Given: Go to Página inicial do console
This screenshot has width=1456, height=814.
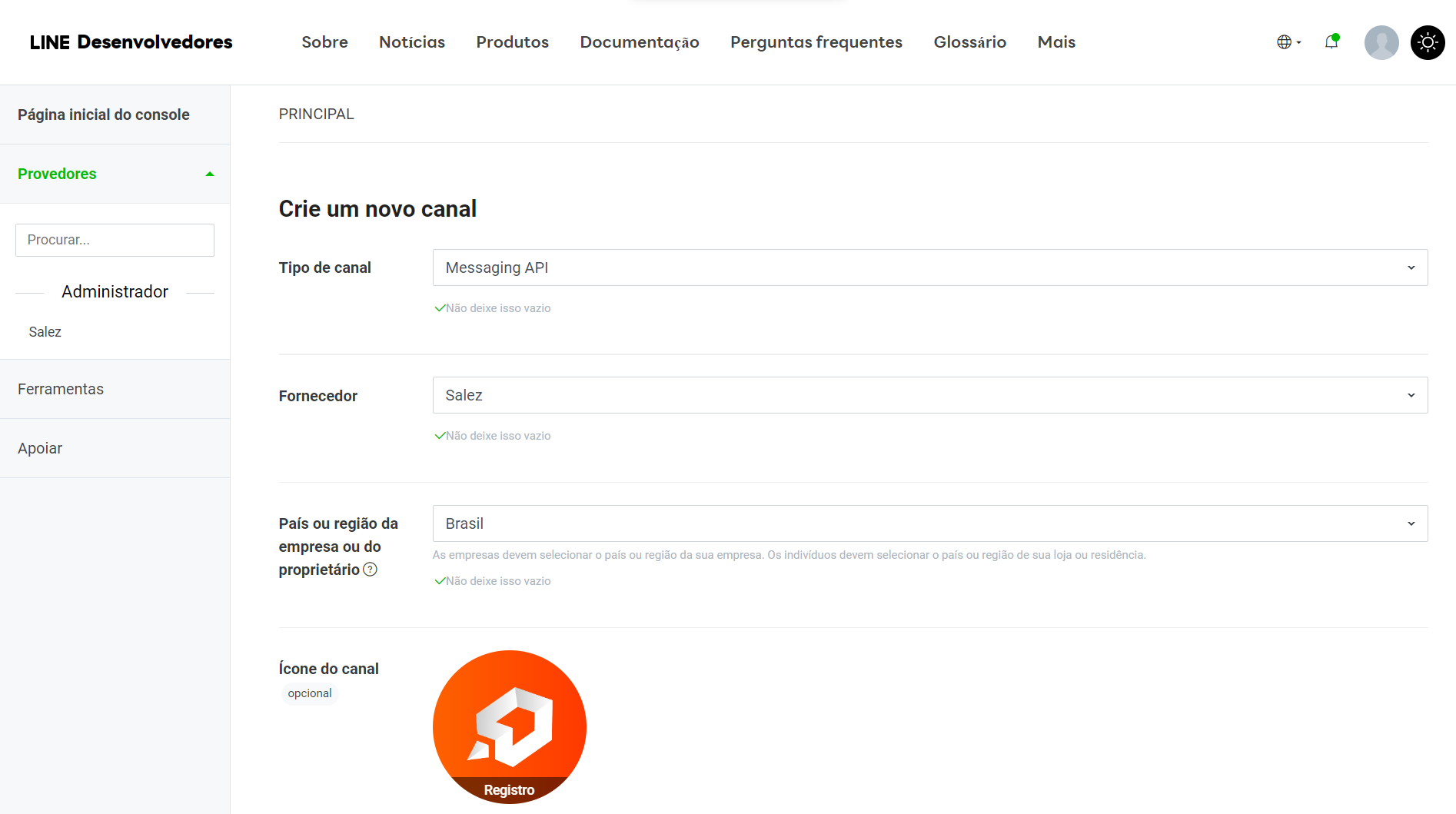Looking at the screenshot, I should pyautogui.click(x=115, y=115).
